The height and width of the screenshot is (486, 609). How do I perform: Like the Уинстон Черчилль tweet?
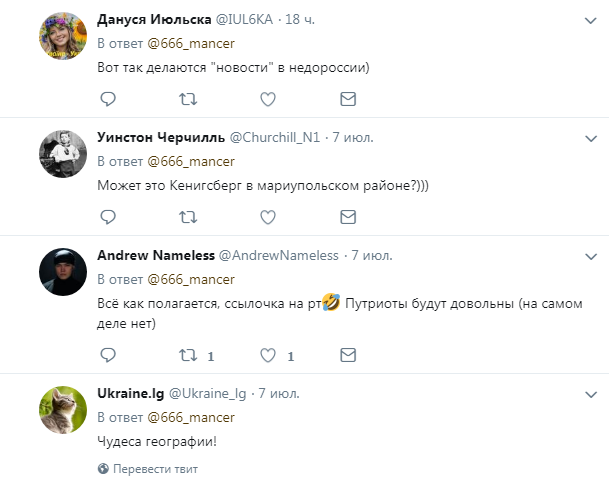pyautogui.click(x=267, y=217)
